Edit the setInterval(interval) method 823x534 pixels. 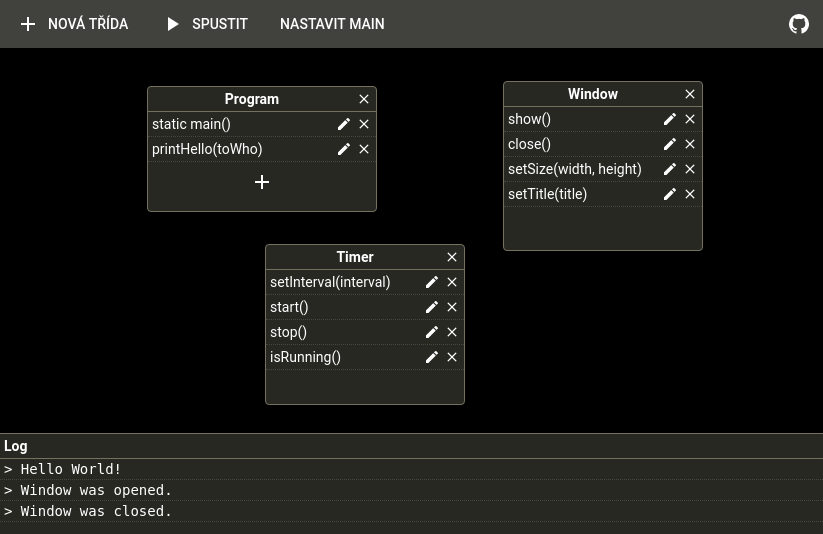[431, 282]
